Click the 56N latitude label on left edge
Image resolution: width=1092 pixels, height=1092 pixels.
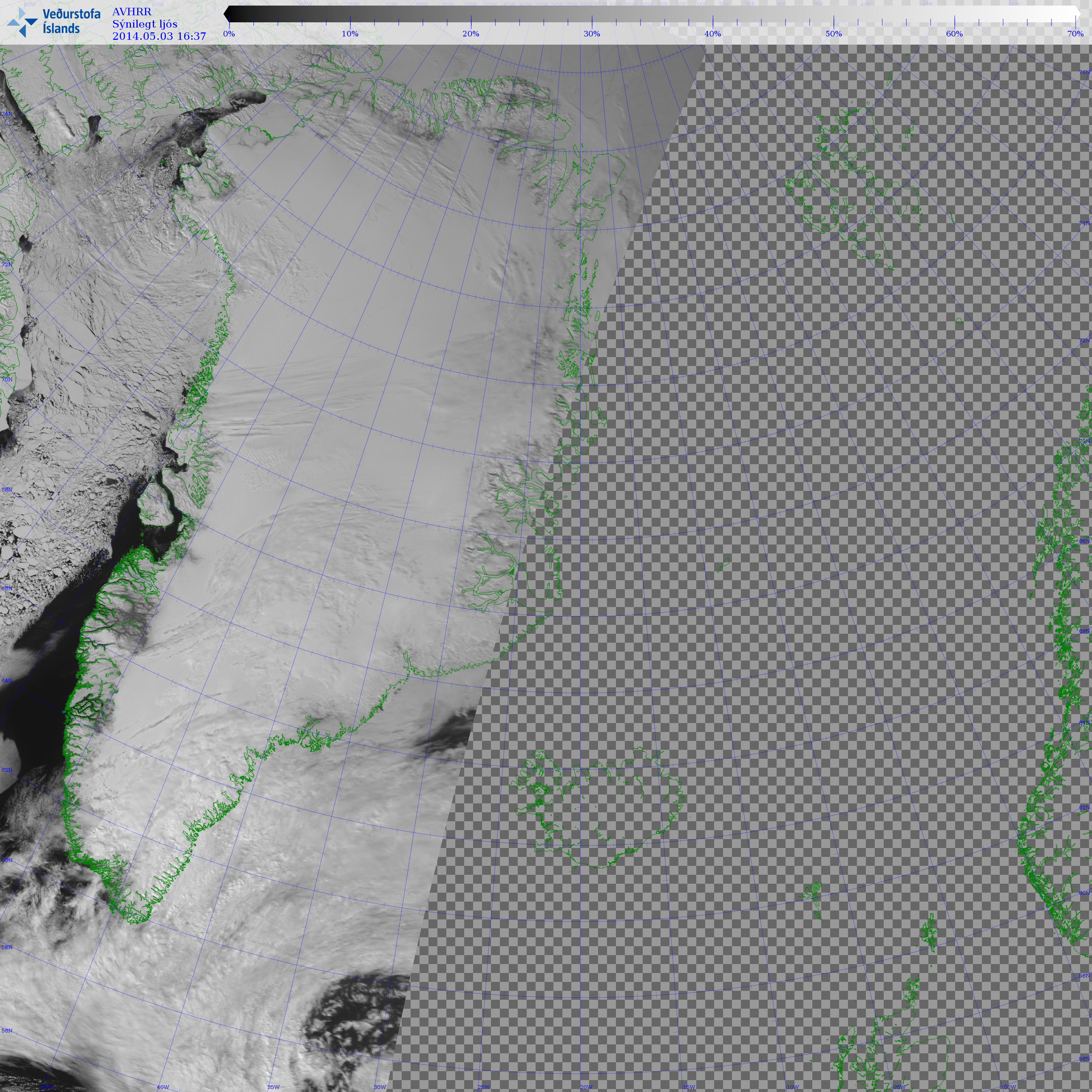(x=7, y=1030)
